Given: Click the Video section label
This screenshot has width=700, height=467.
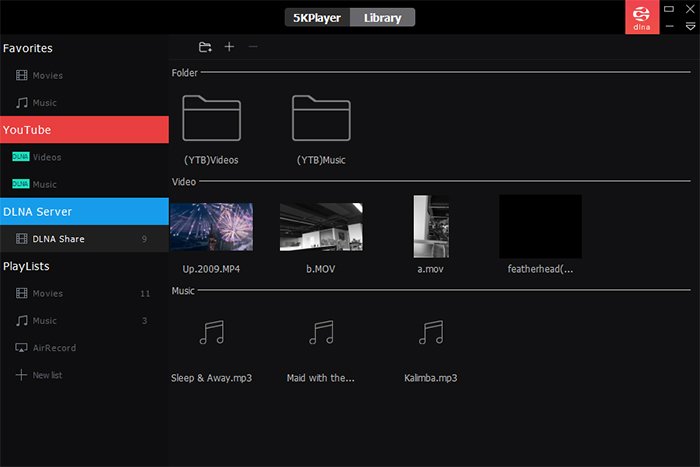Looking at the screenshot, I should point(184,182).
